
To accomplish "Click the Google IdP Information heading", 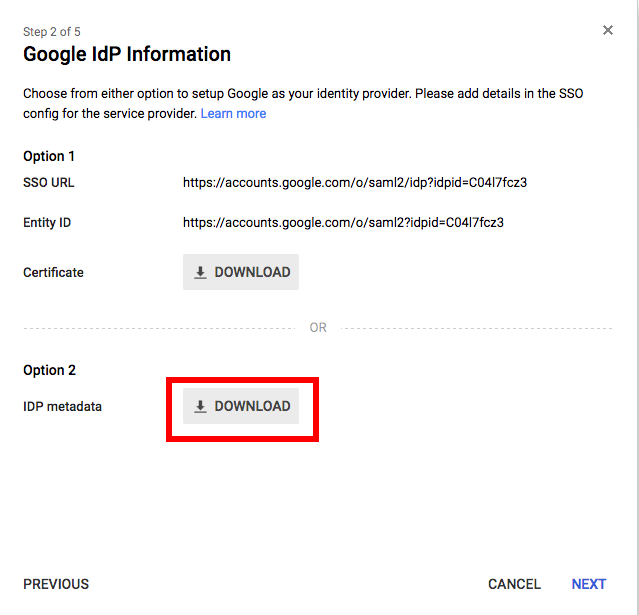I will [127, 54].
